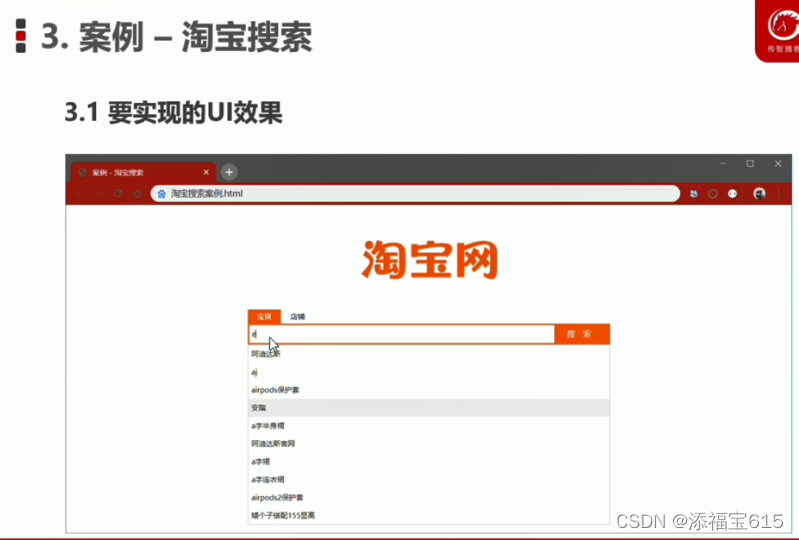Image resolution: width=799 pixels, height=540 pixels.
Task: Select the 案例 - 淘宝搜索 browser tab
Action: 144,173
